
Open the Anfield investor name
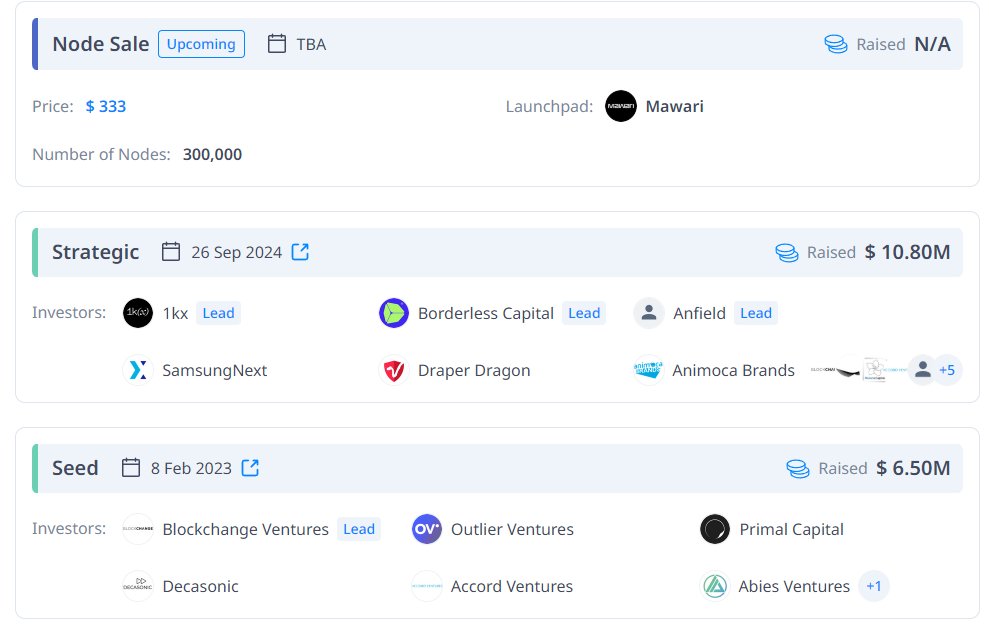699,314
